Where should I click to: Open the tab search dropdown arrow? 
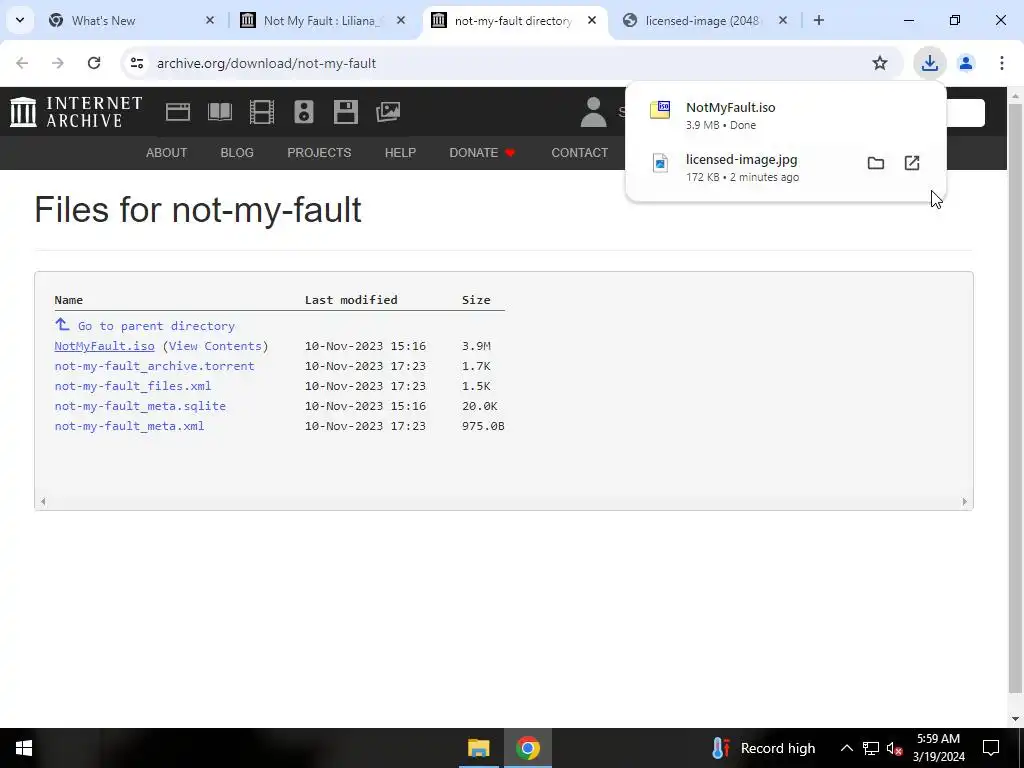(20, 20)
